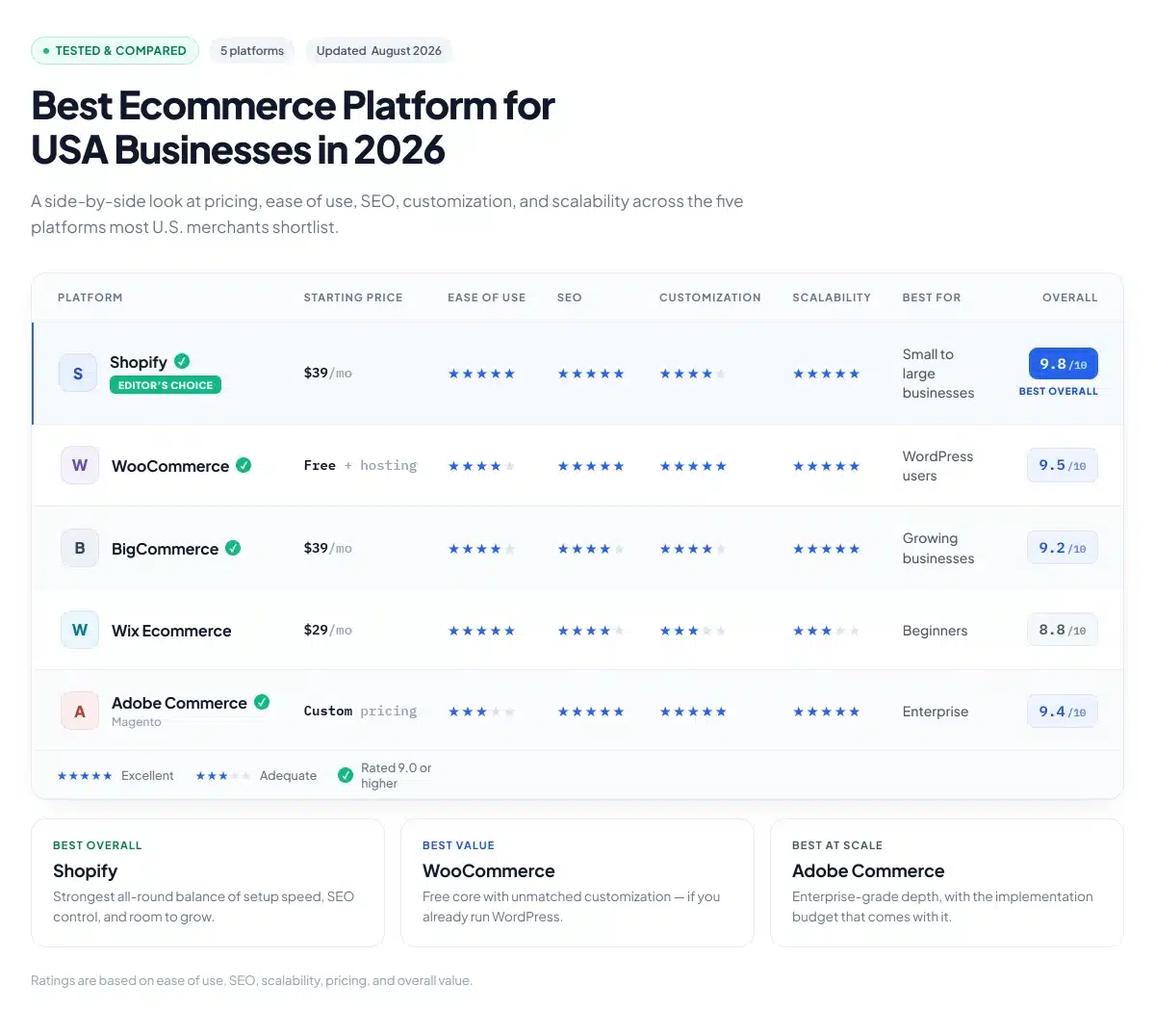Click Adobe Commerce's Ease of Use stars
Viewport: 1155px width, 1036px height.
tap(481, 712)
